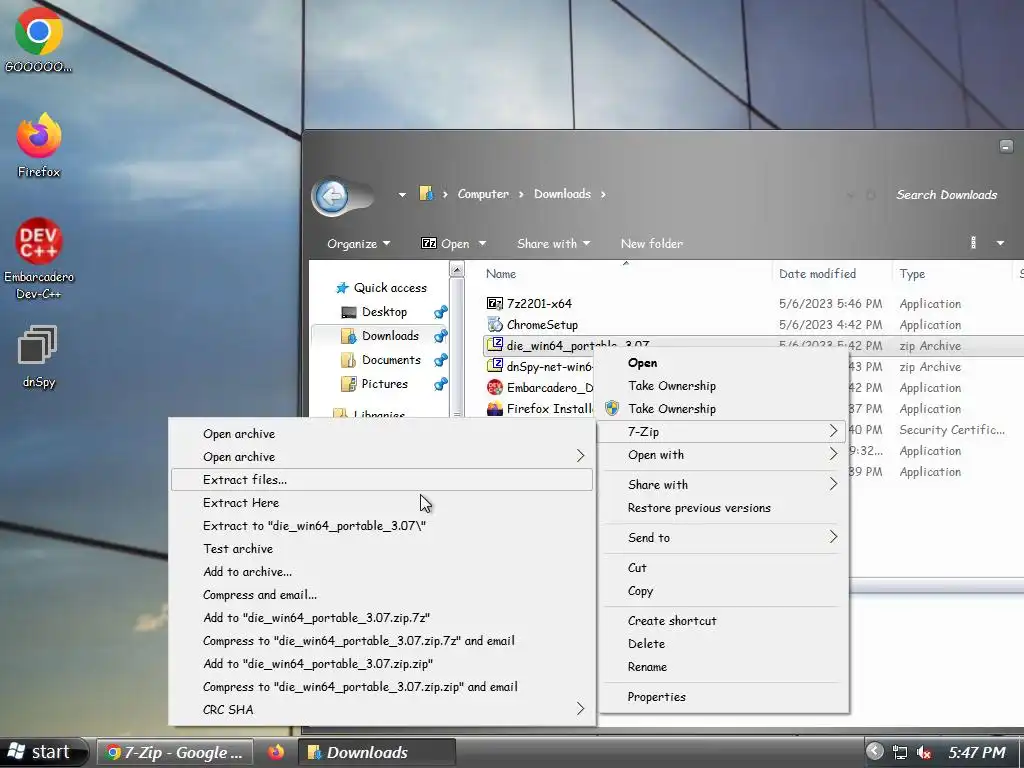Select Create shortcut

point(723,620)
